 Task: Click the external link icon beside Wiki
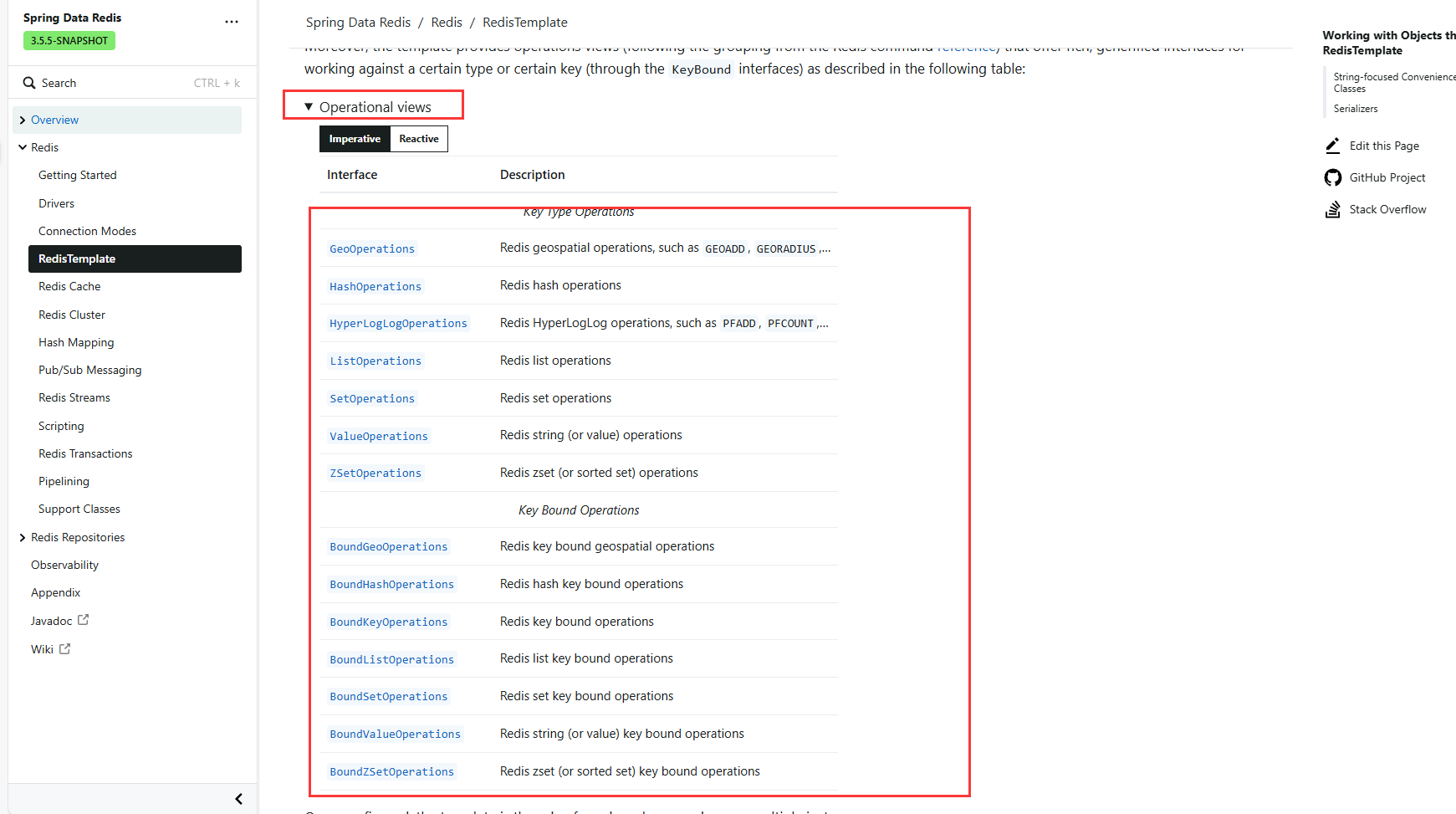(64, 648)
